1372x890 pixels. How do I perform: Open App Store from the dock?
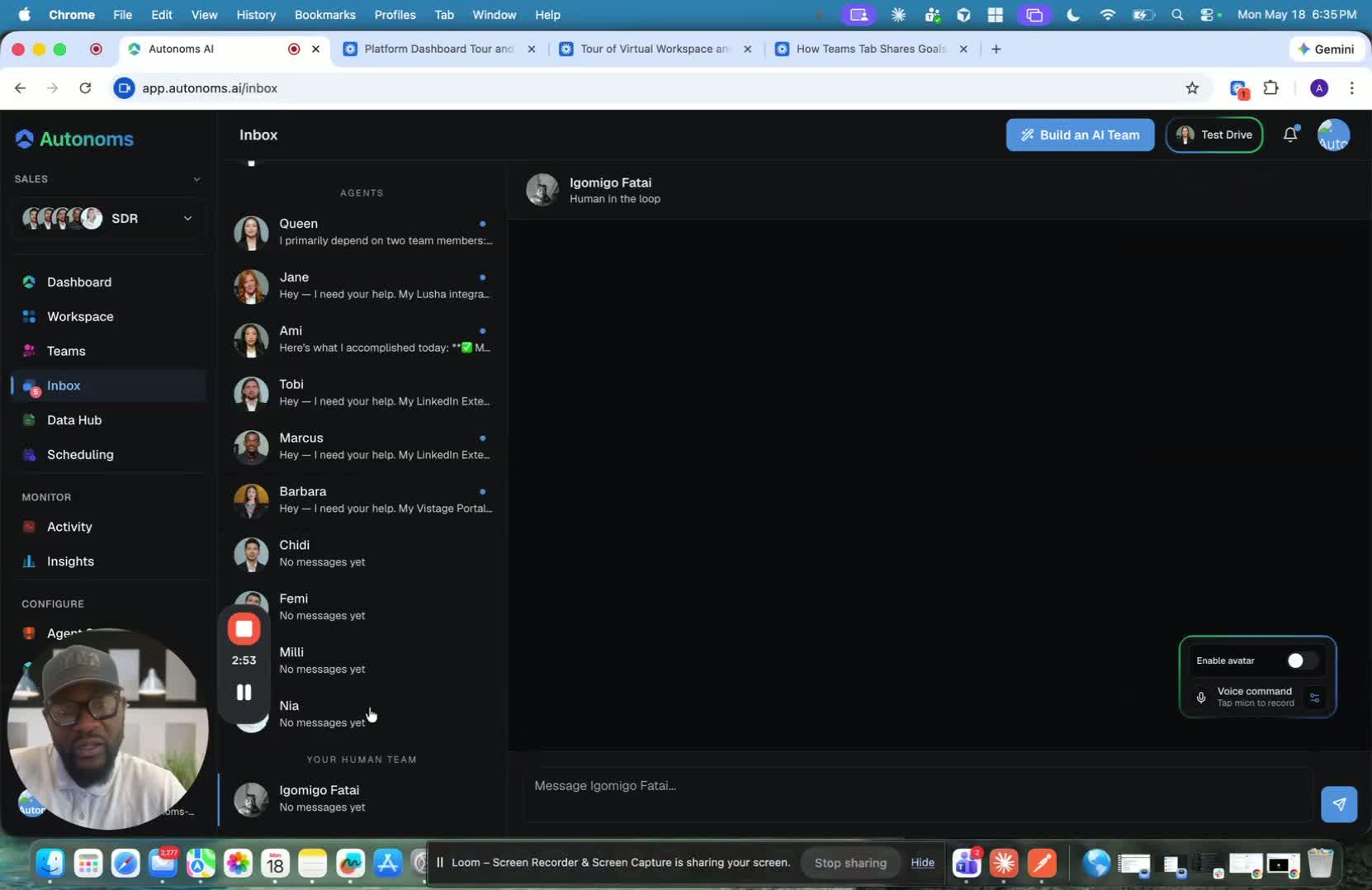click(x=387, y=864)
